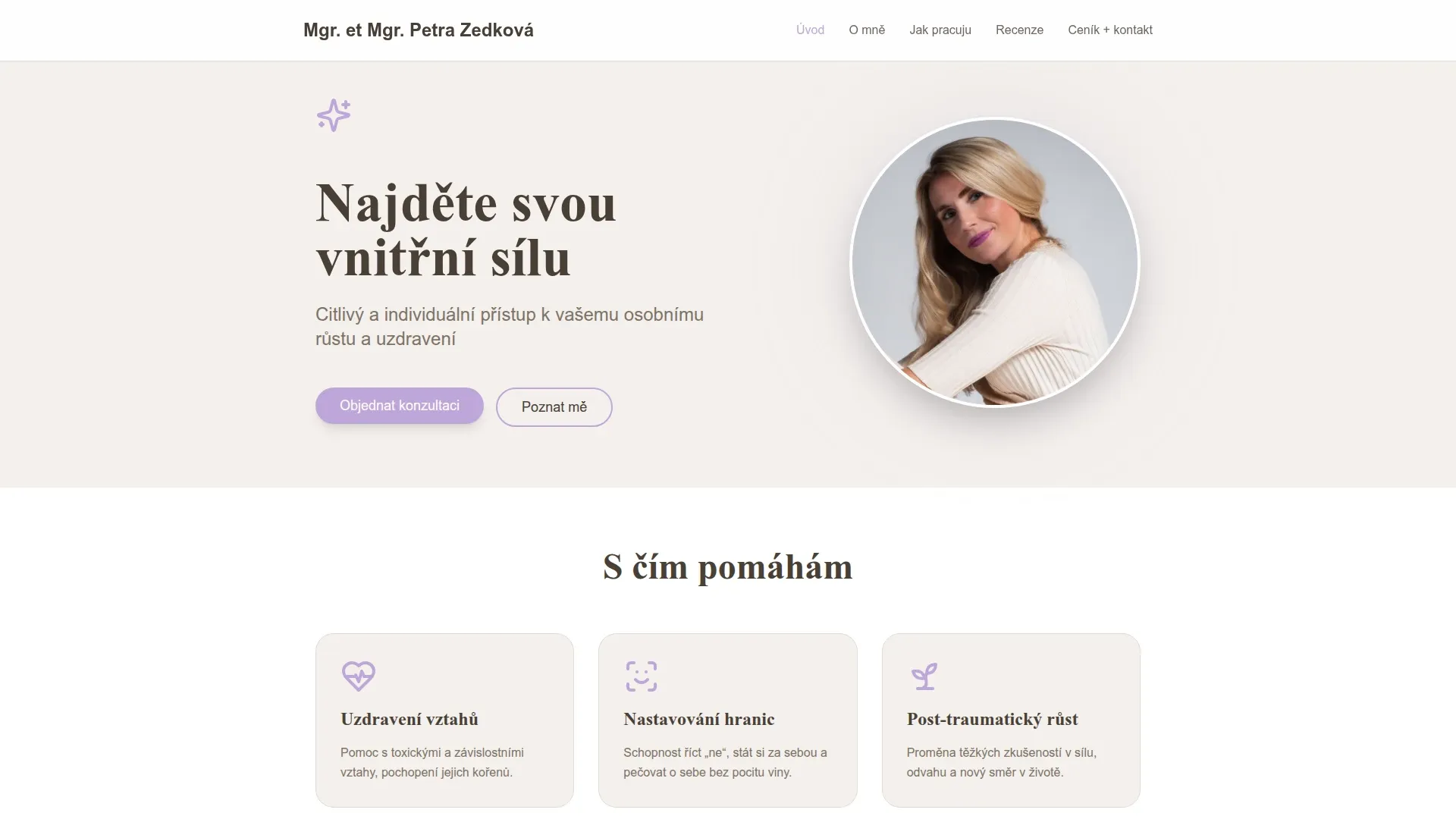The width and height of the screenshot is (1456, 819).
Task: View the Recenze section
Action: click(1019, 30)
